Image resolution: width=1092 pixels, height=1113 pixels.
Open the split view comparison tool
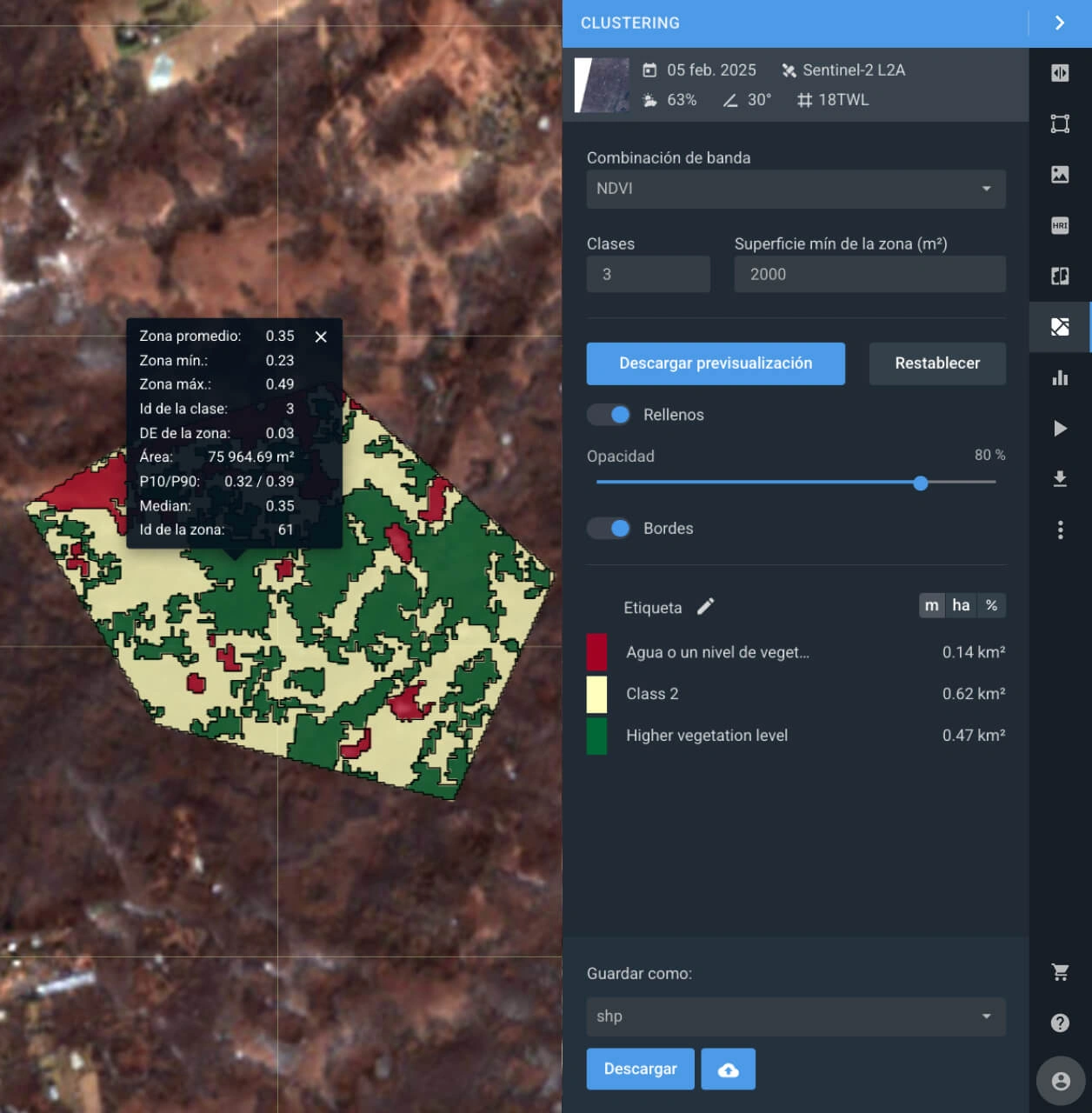1060,275
